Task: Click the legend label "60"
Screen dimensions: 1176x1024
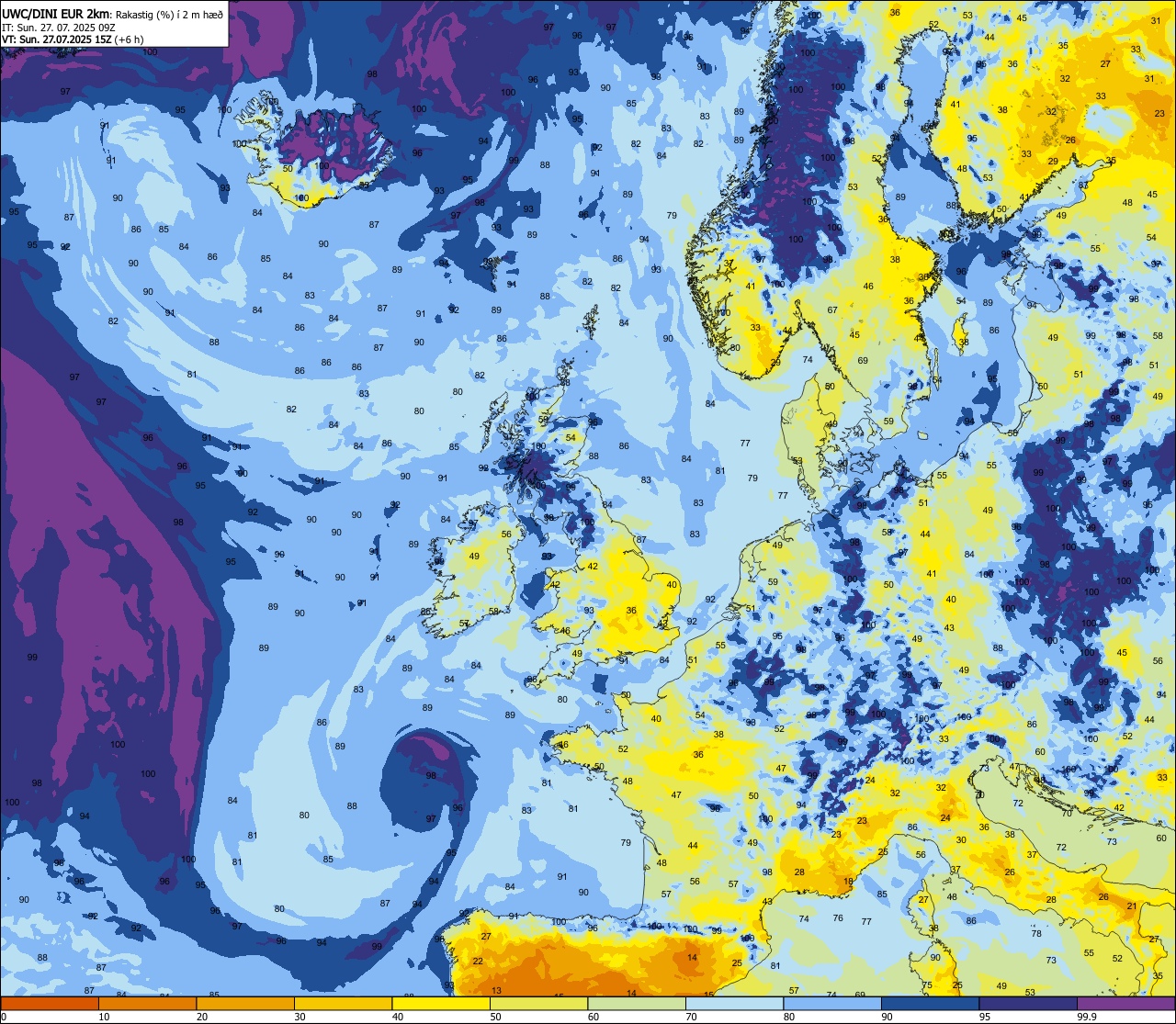Action: pyautogui.click(x=594, y=1017)
